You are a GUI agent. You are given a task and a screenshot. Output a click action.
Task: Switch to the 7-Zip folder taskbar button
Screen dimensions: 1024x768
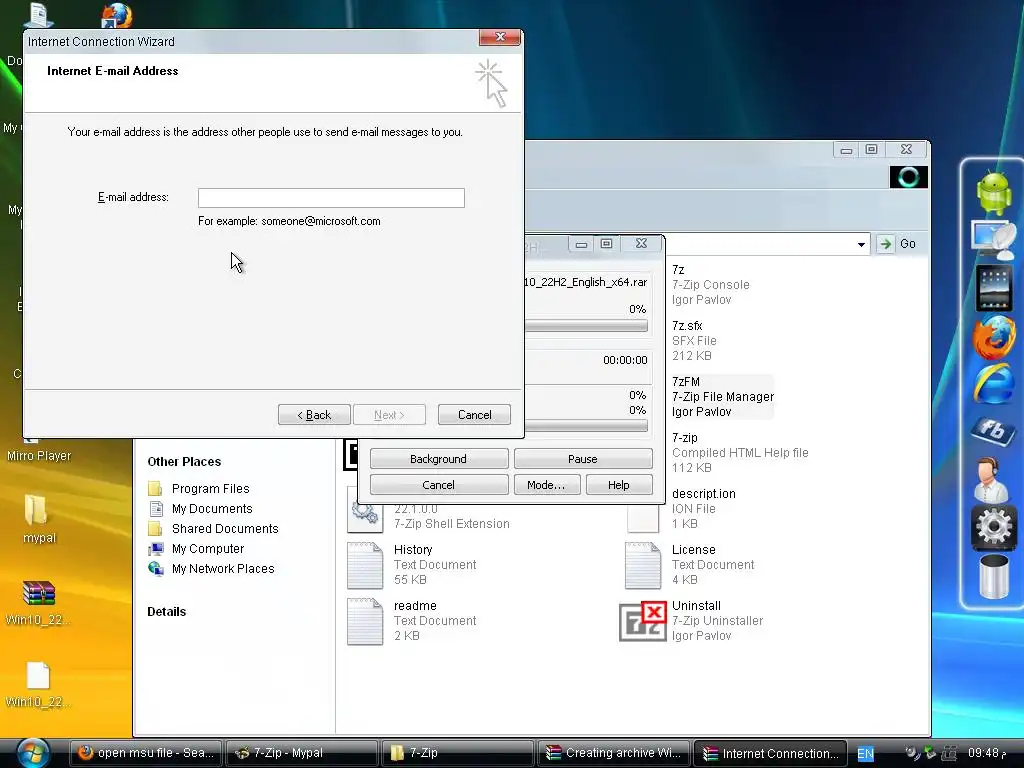pyautogui.click(x=458, y=753)
